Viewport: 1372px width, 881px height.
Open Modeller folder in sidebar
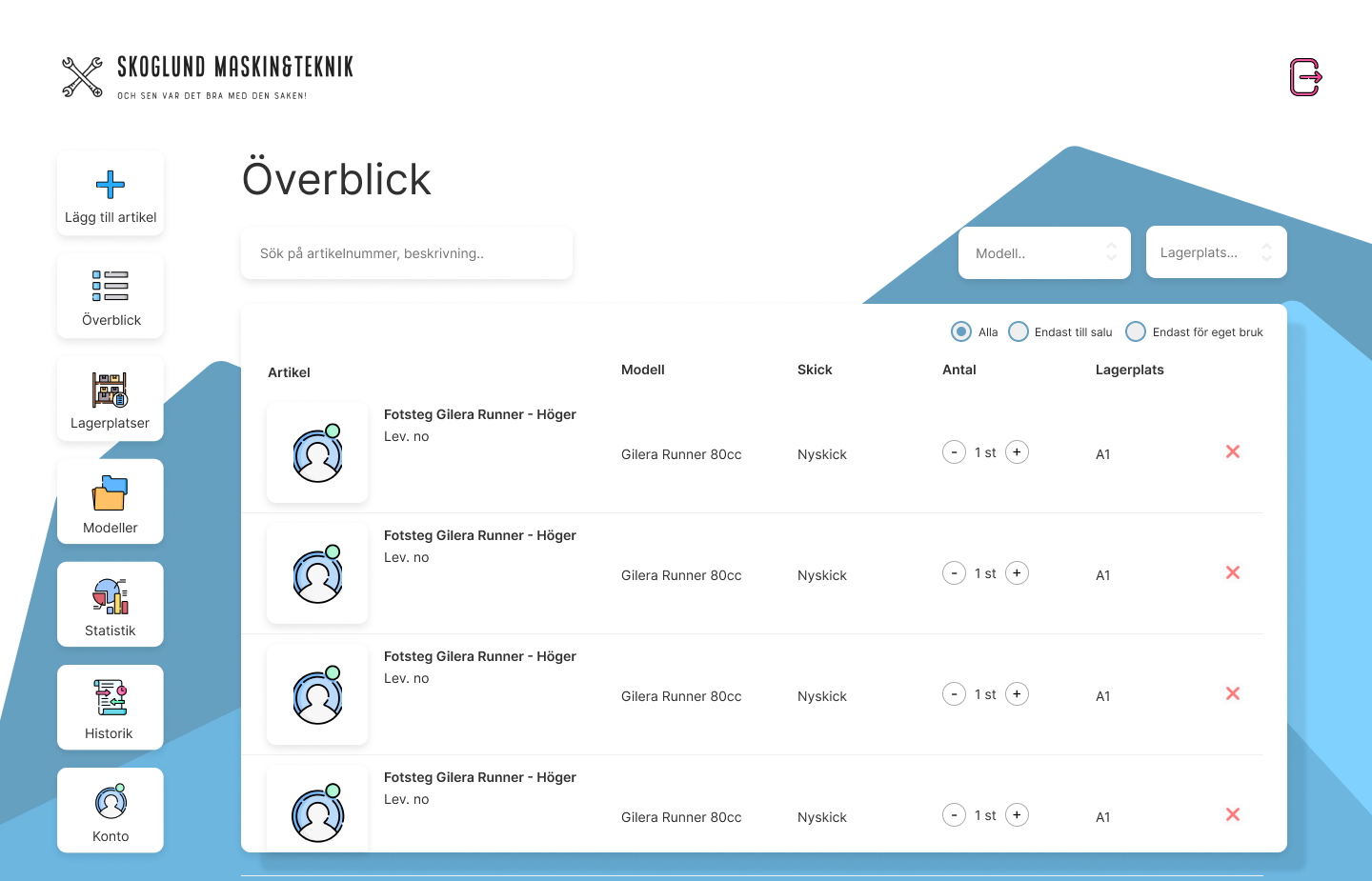[x=111, y=502]
